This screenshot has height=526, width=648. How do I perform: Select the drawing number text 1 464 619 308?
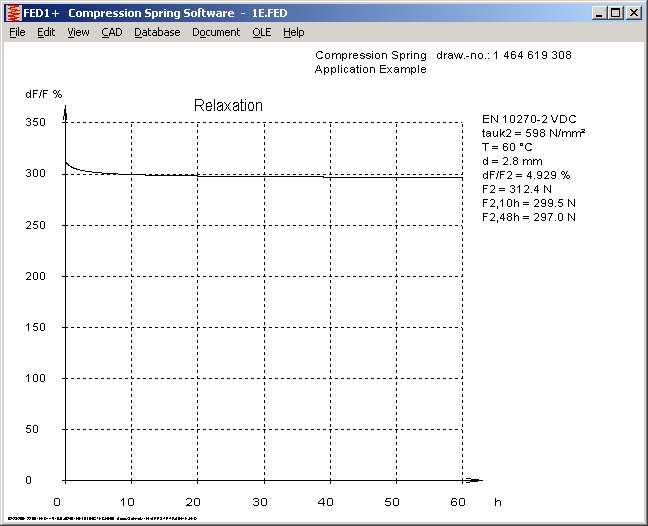coord(530,55)
